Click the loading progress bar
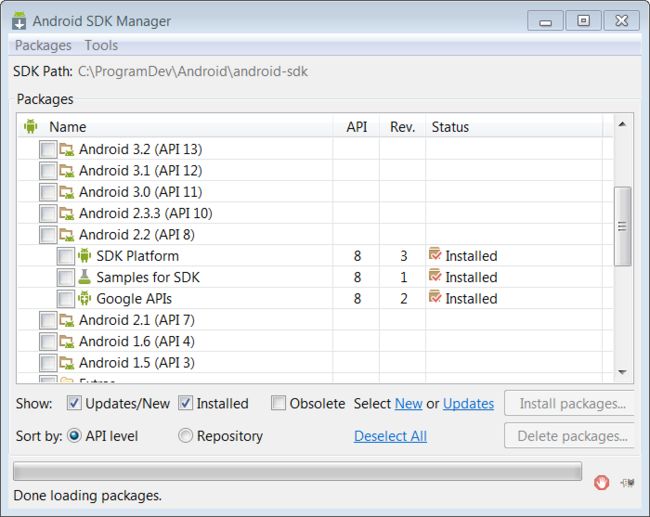 click(x=297, y=471)
